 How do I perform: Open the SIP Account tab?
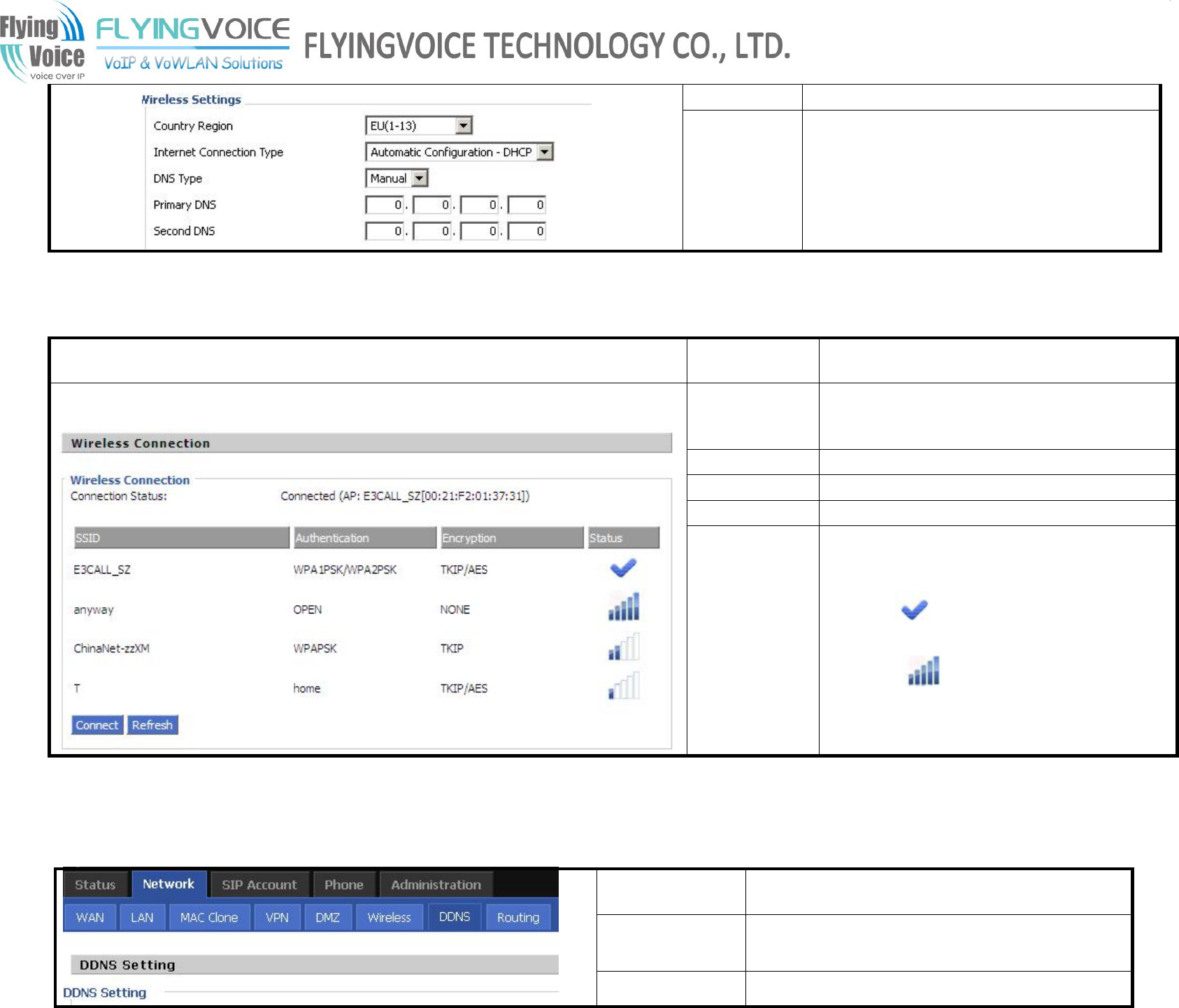pos(259,884)
